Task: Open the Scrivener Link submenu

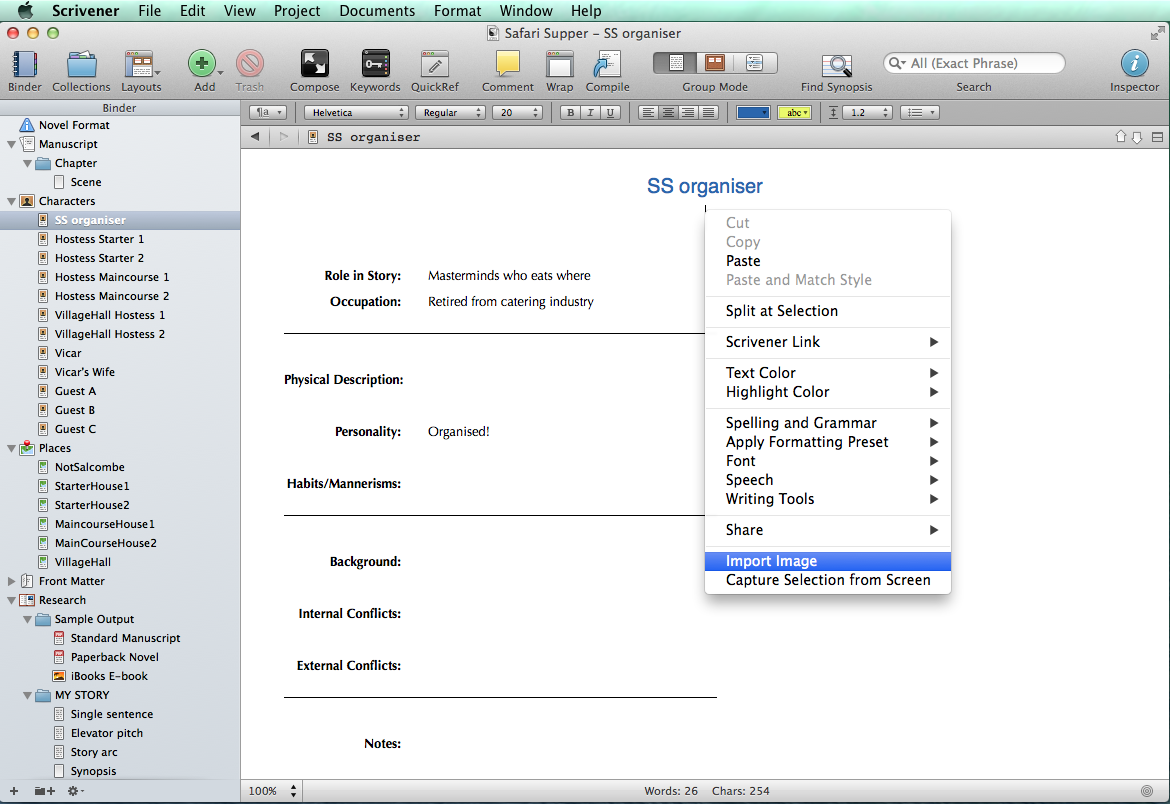Action: [828, 342]
